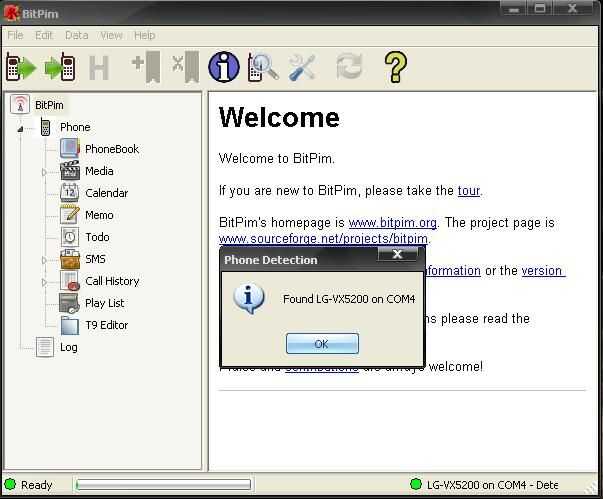Open the Phone Info blue 'i' icon
The width and height of the screenshot is (603, 499).
(x=224, y=67)
